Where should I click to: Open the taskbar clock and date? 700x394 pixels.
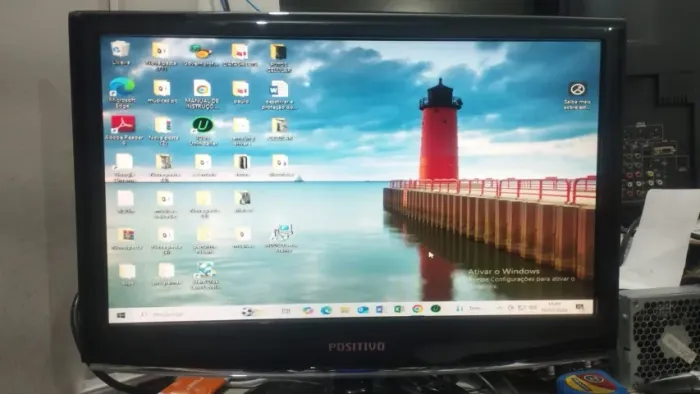(555, 307)
